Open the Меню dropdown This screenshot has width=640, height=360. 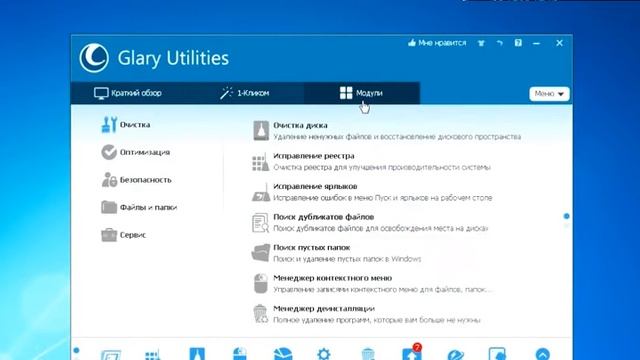tap(549, 93)
